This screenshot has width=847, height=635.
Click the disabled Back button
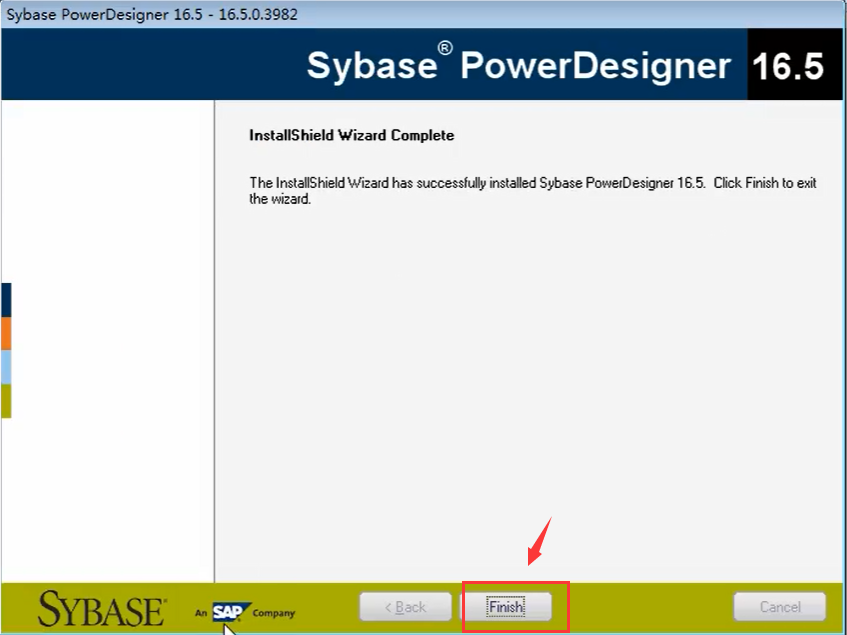tap(405, 607)
